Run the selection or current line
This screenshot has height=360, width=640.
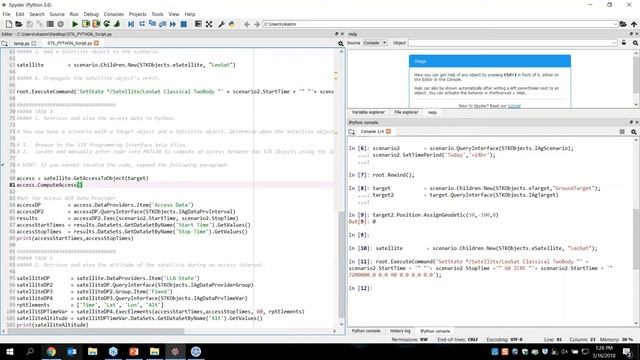coord(117,24)
